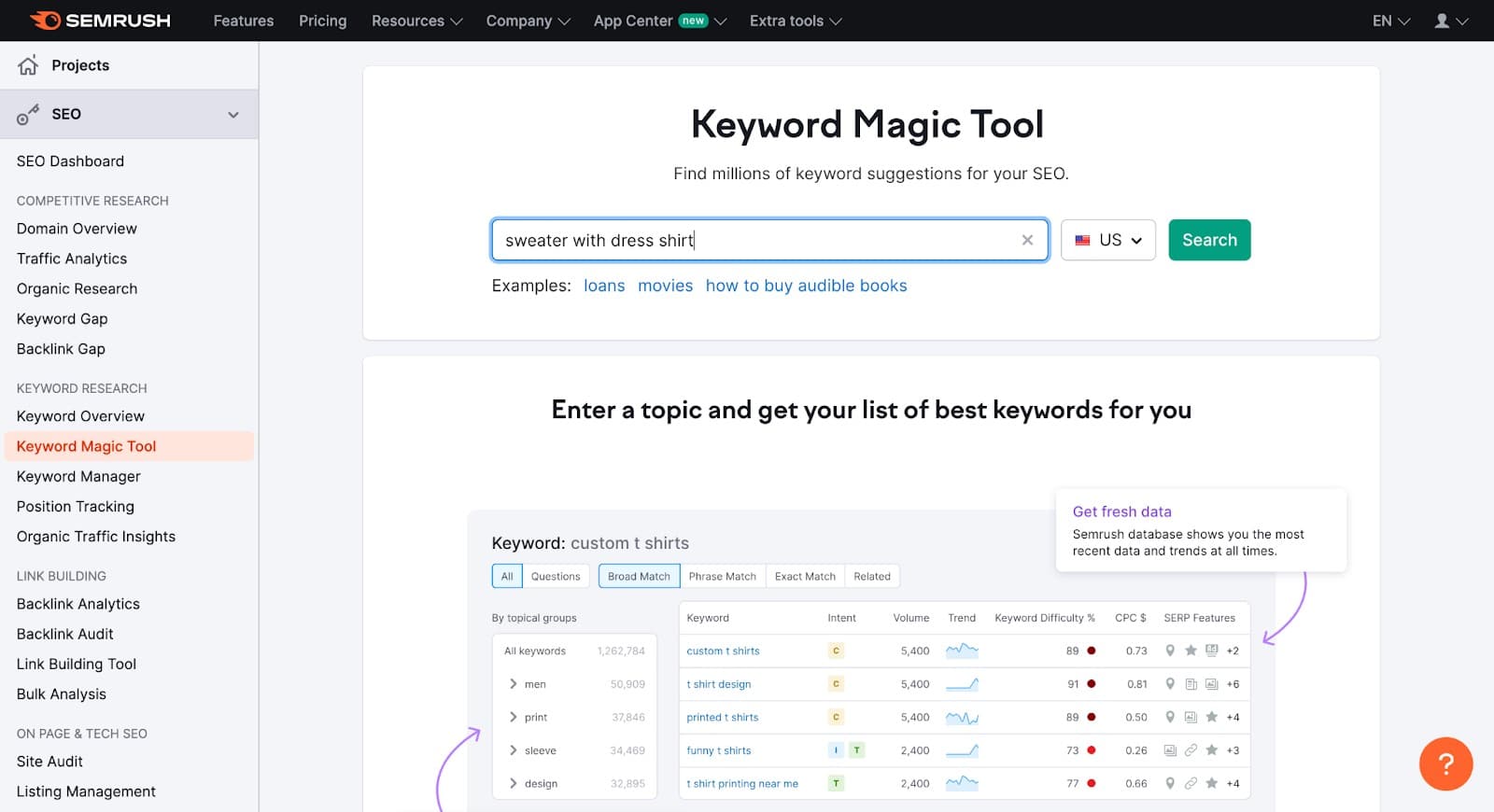Collapse the SEO sidebar section
Screen dimensions: 1494x812
point(233,115)
